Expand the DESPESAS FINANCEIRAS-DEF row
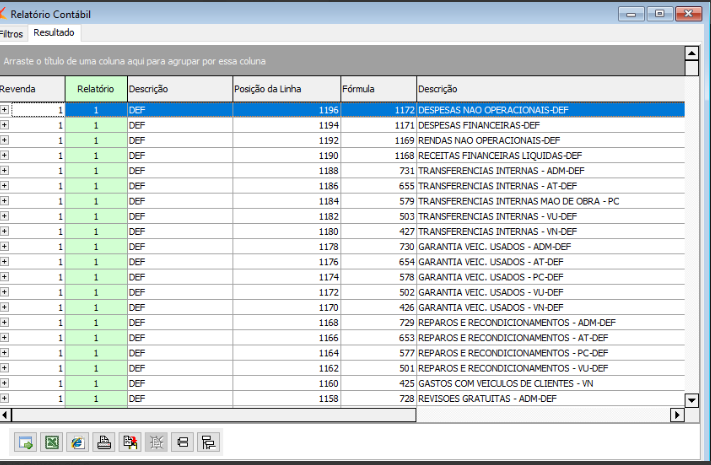 point(4,125)
